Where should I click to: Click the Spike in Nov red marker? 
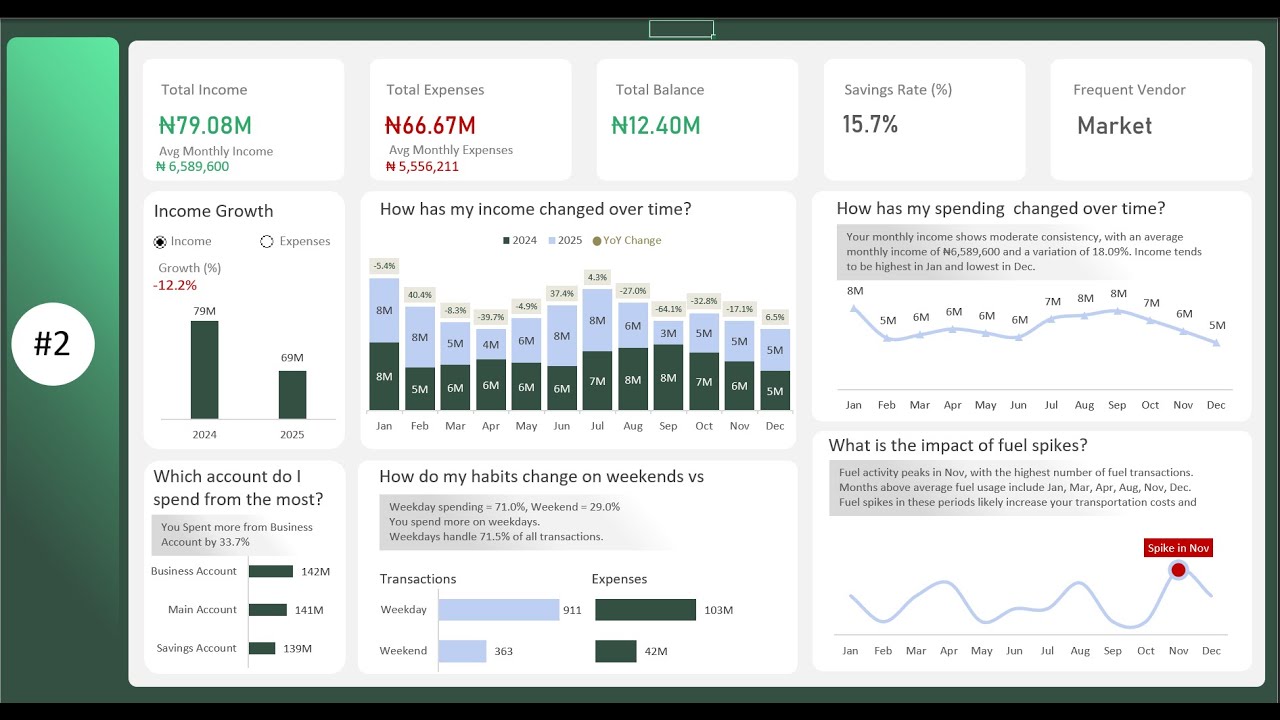pyautogui.click(x=1178, y=570)
